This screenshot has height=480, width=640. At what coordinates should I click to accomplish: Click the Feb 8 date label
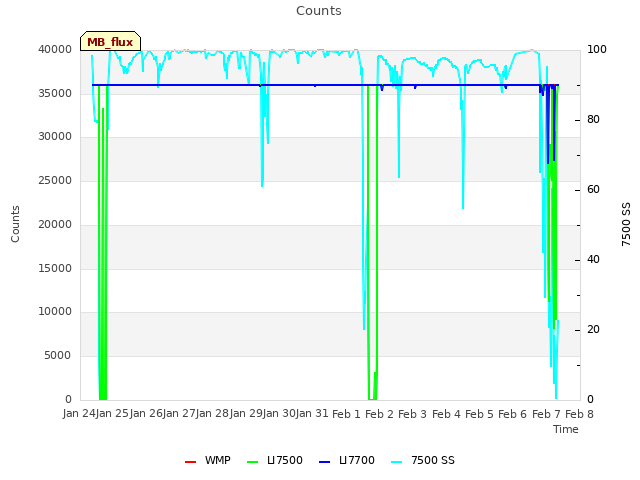pyautogui.click(x=579, y=414)
